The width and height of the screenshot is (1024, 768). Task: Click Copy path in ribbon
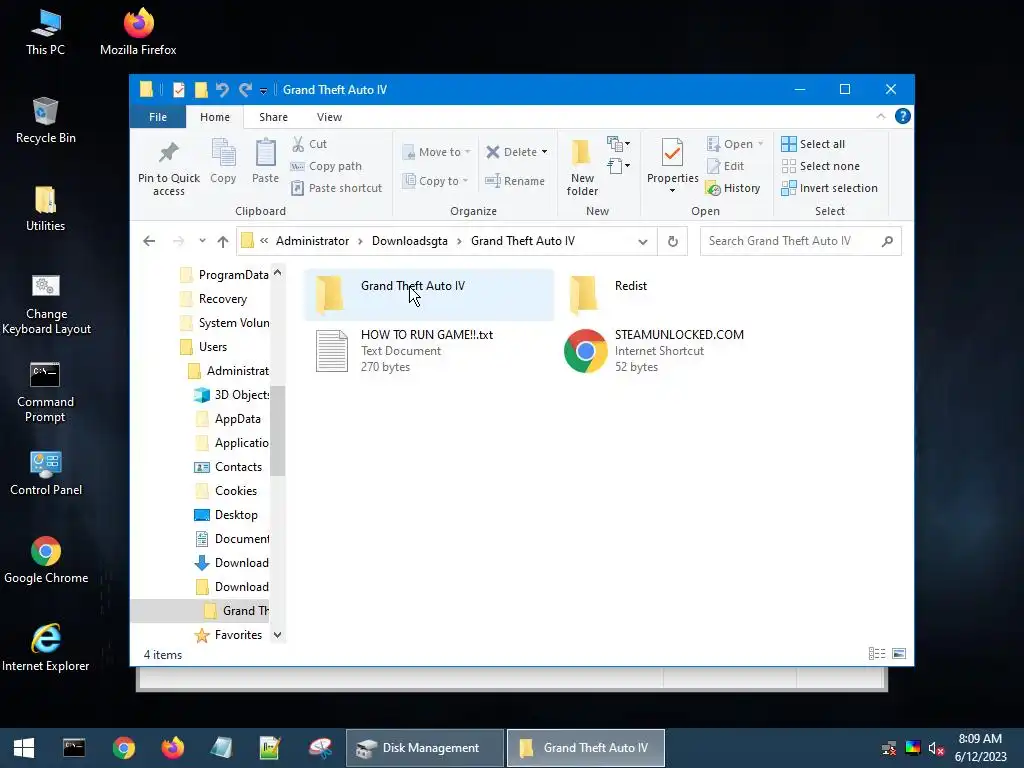[x=327, y=166]
